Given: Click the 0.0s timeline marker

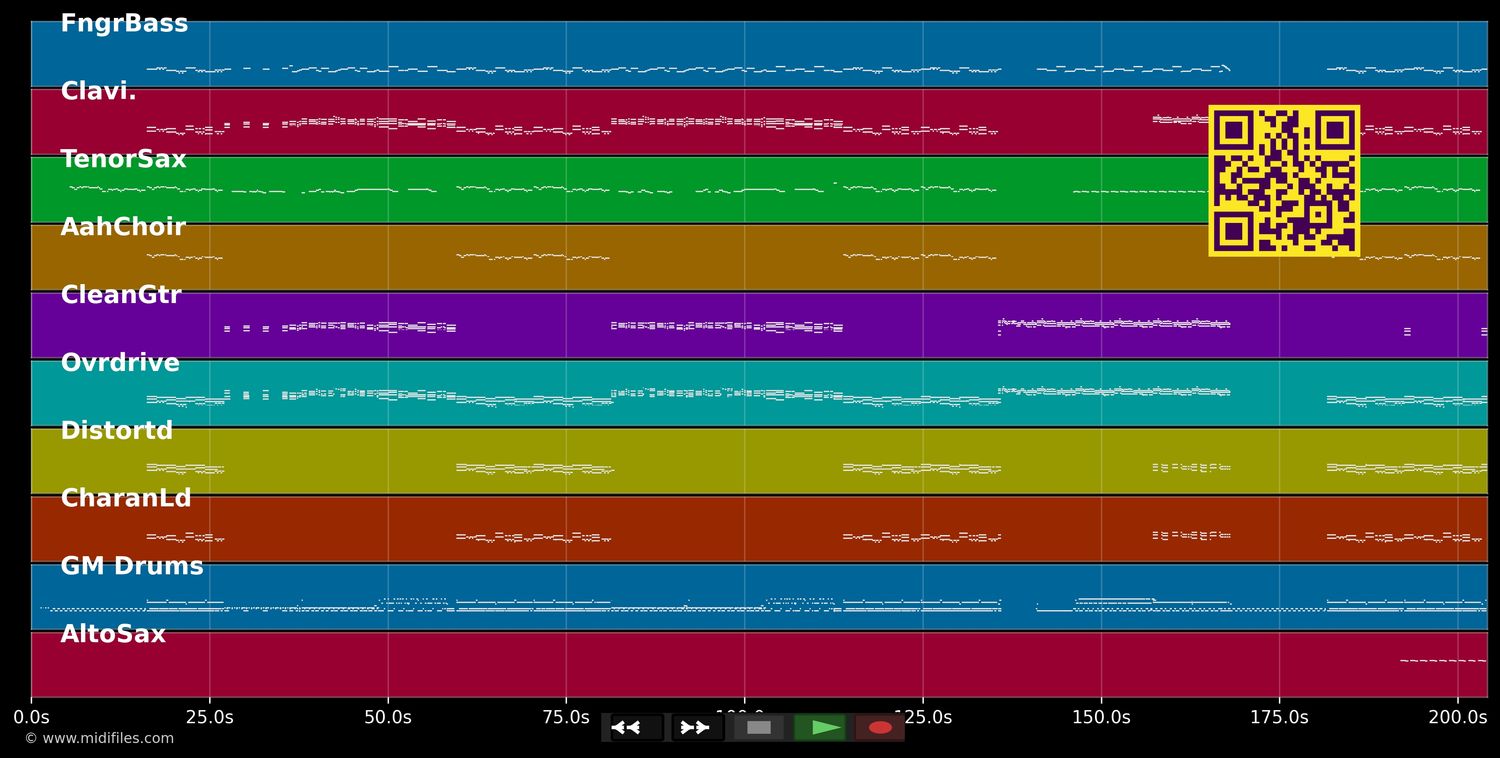Looking at the screenshot, I should click(32, 716).
